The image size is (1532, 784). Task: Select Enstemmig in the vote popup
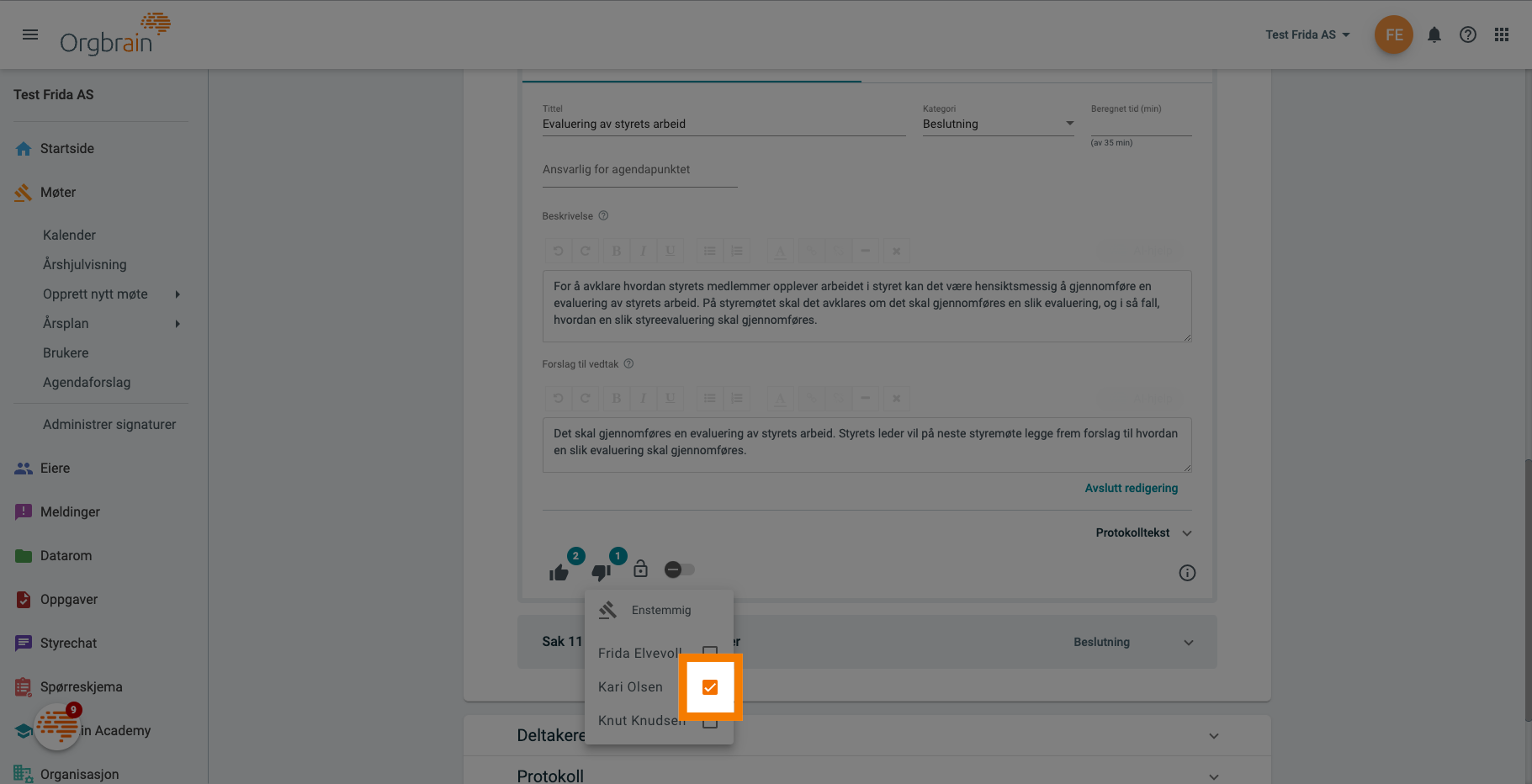660,610
